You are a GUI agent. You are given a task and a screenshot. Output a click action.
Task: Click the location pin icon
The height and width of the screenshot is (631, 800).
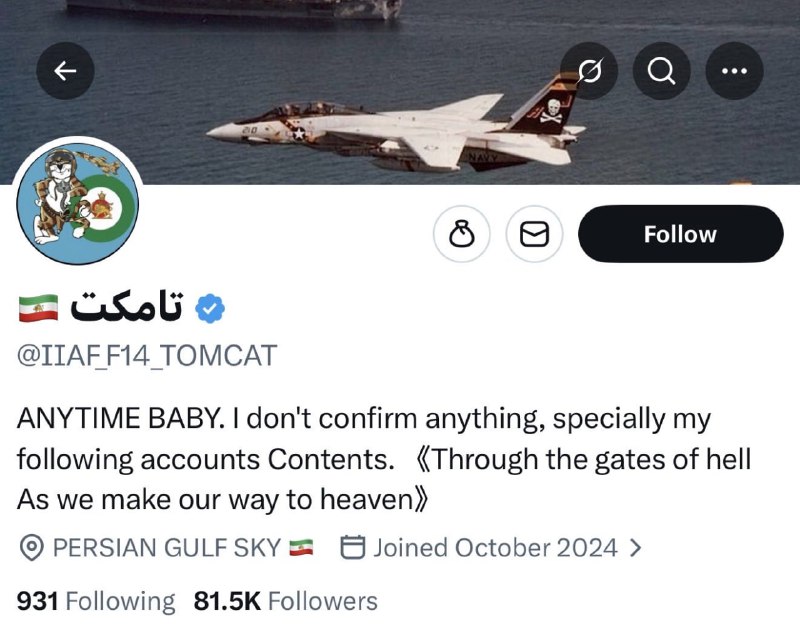click(31, 548)
